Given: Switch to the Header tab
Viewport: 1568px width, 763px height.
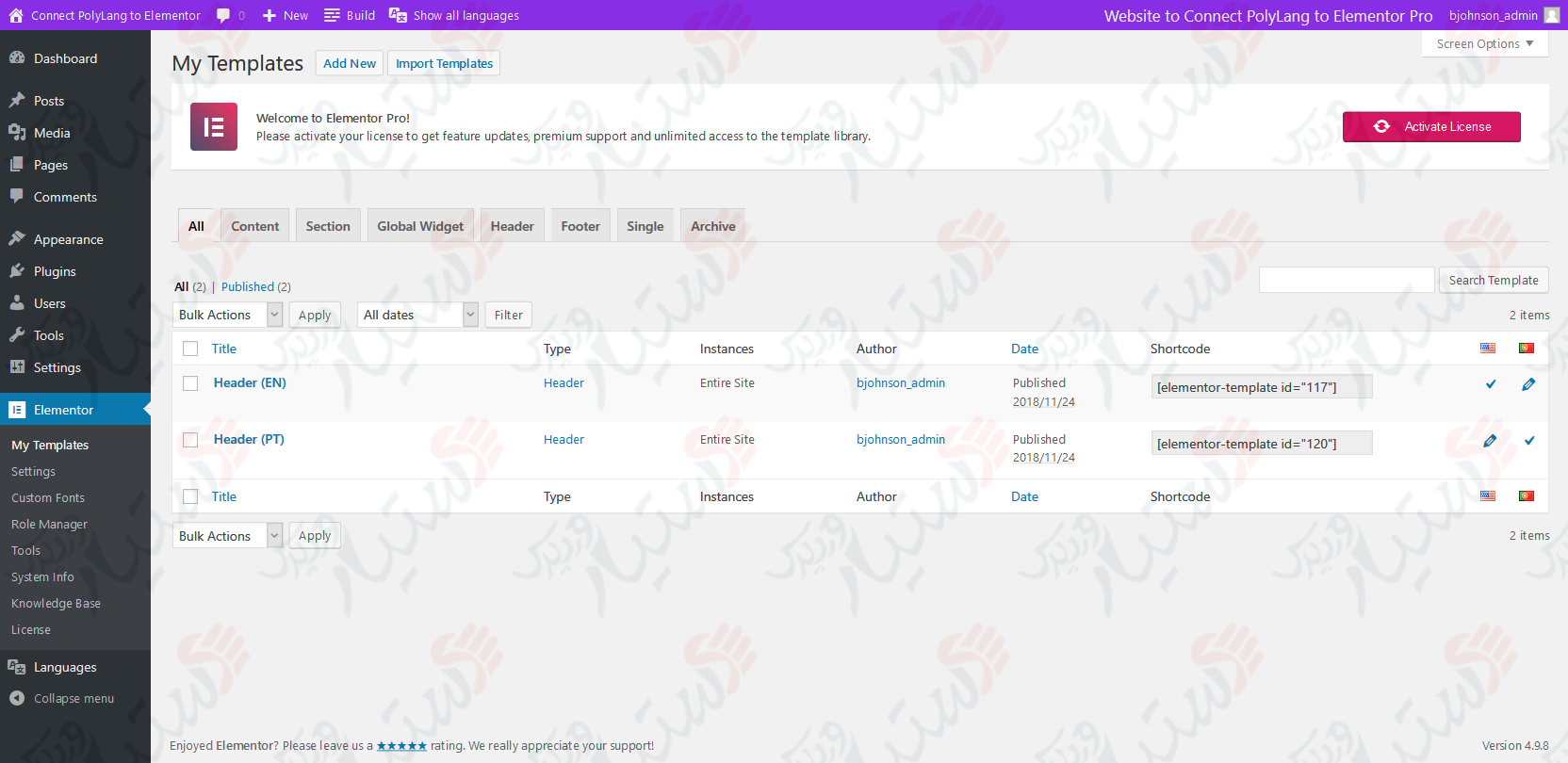Looking at the screenshot, I should click(512, 226).
